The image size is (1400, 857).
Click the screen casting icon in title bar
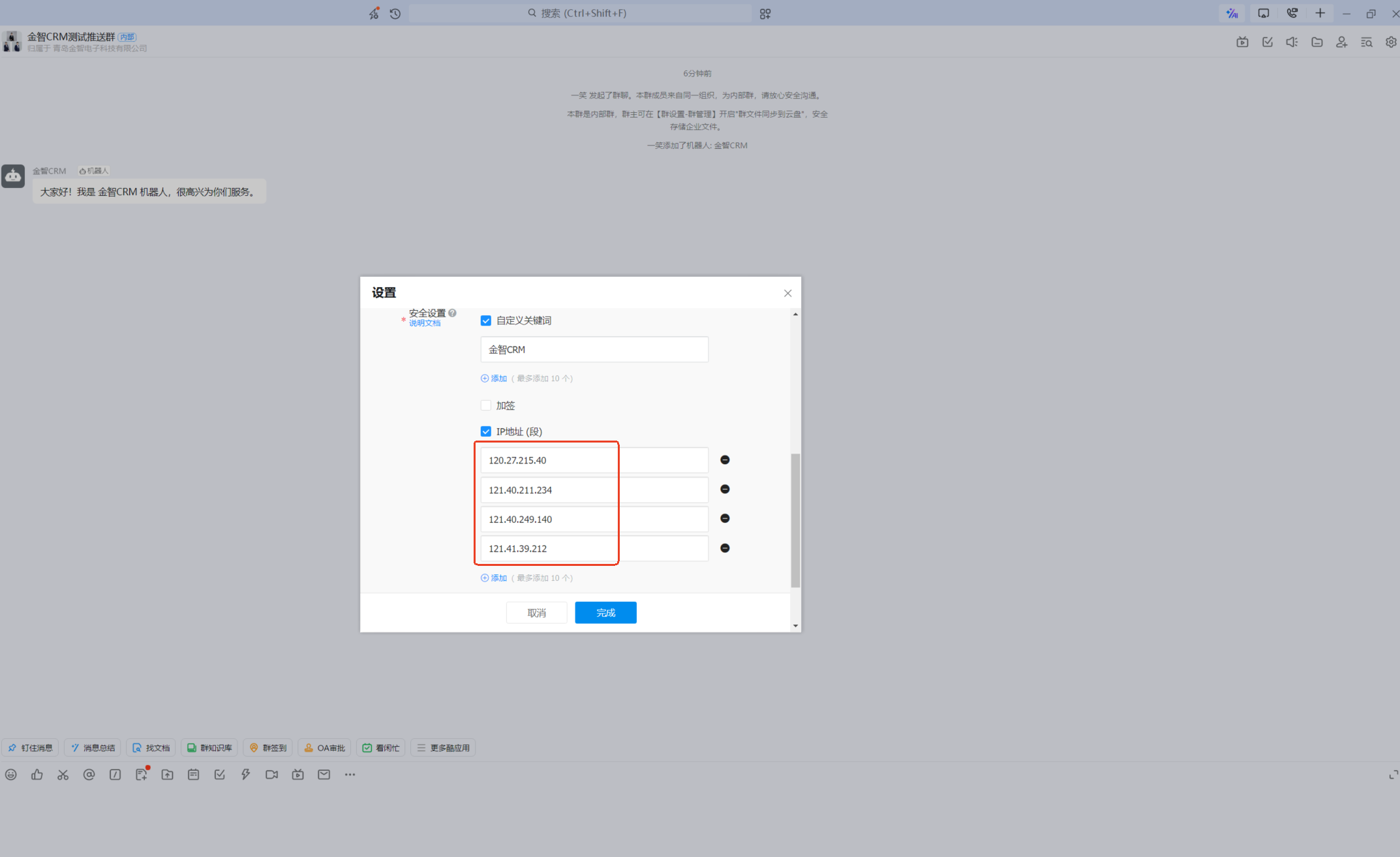[x=1263, y=13]
